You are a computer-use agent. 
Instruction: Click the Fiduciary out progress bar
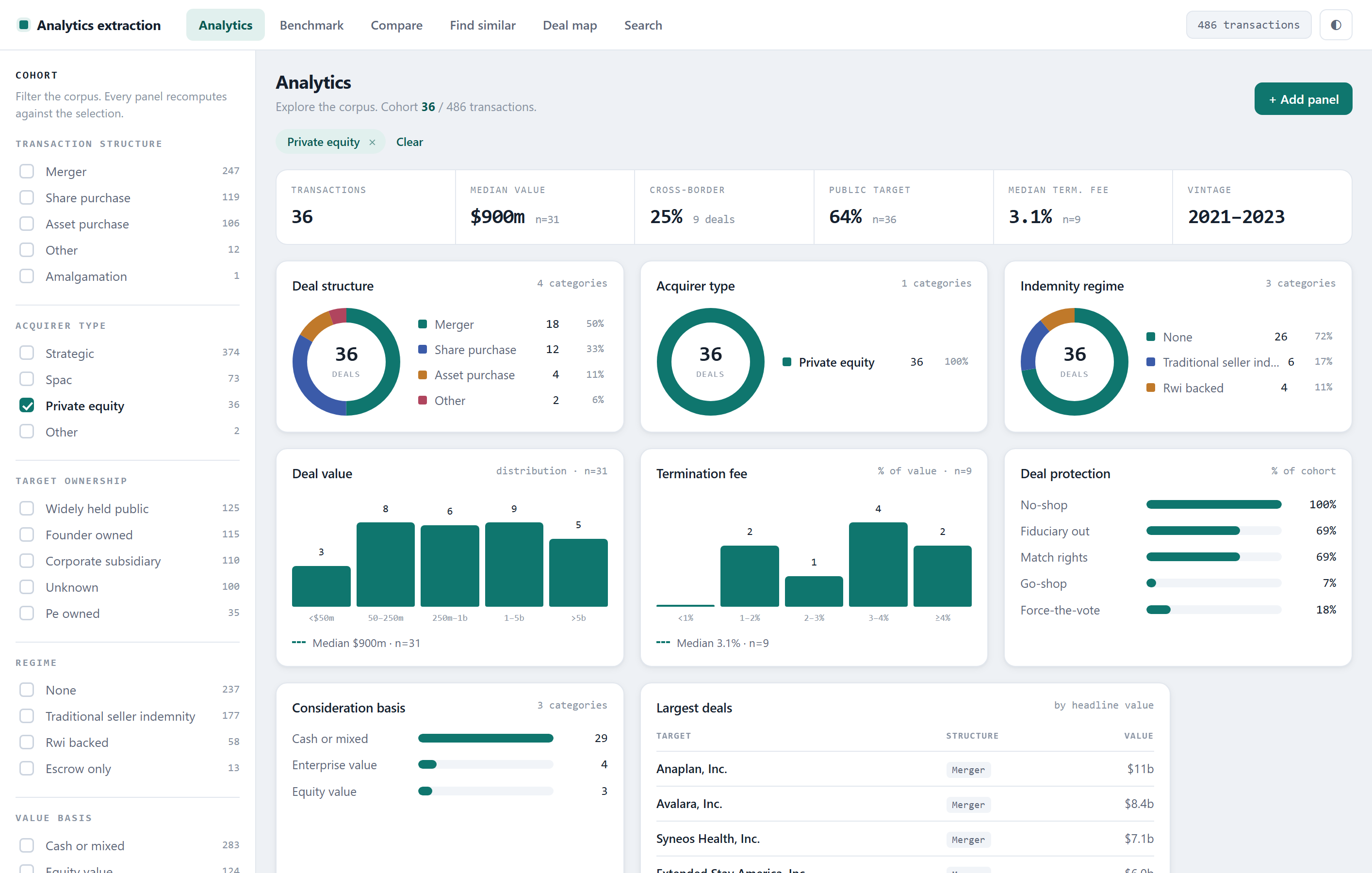tap(1214, 531)
